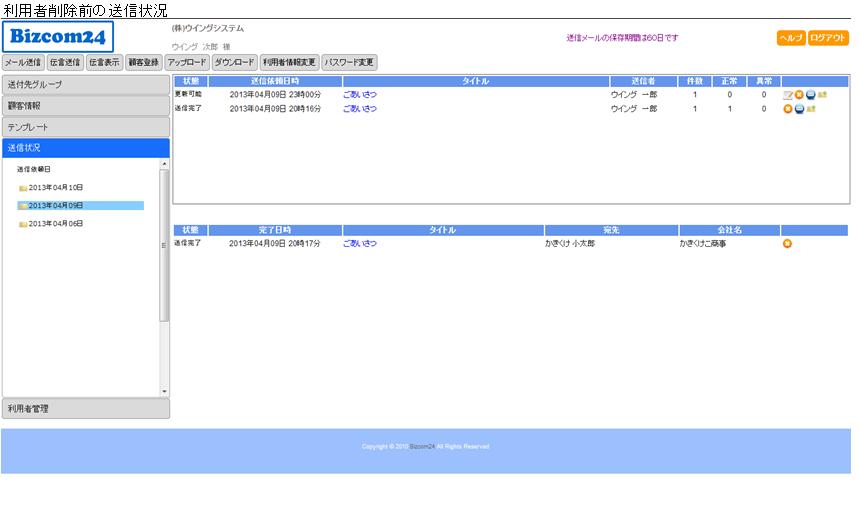The image size is (859, 505).
Task: Click the blue round icon in the 20時16分 row
Action: point(799,109)
